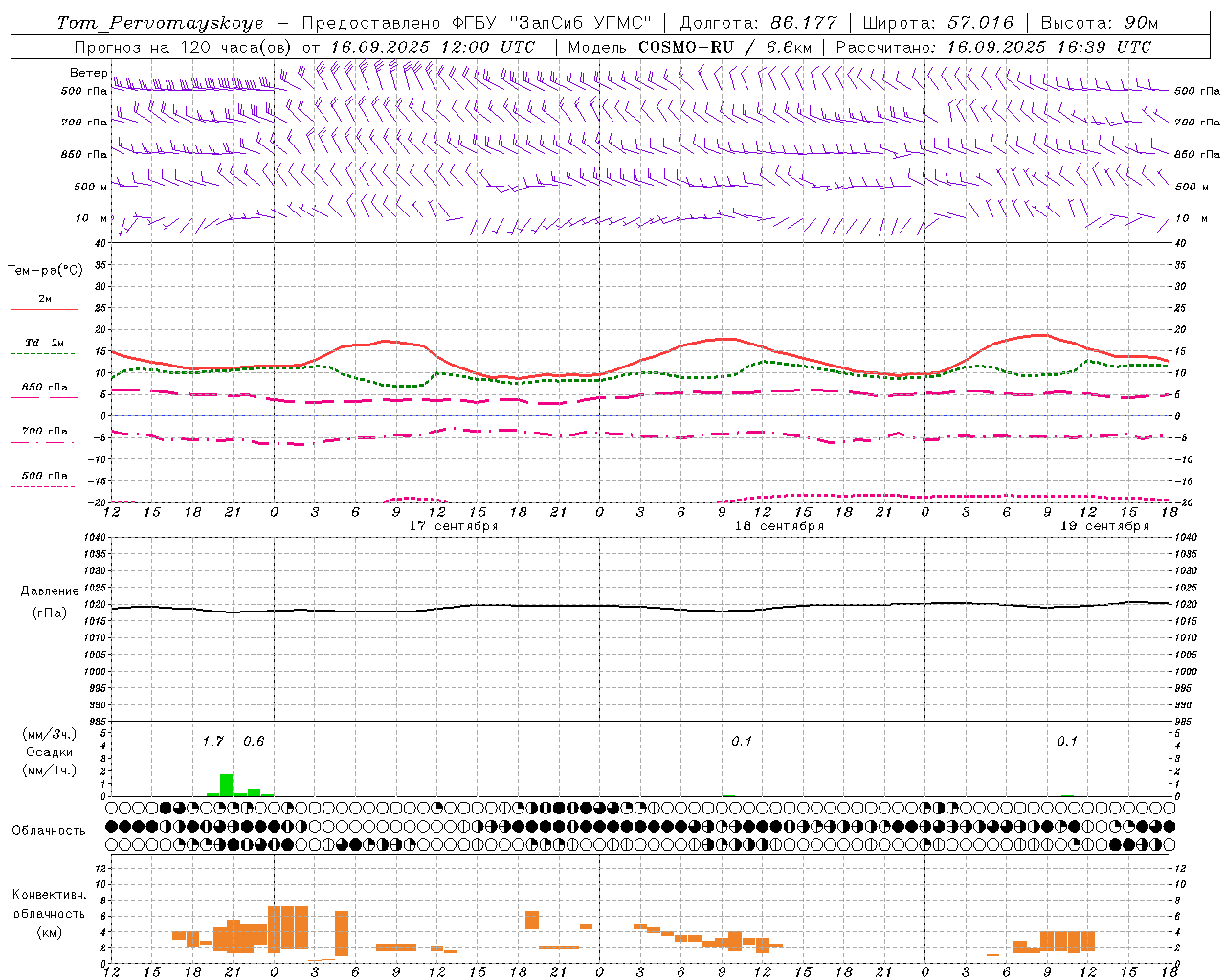
Task: Click the "Давление" pressure label
Action: [50, 591]
